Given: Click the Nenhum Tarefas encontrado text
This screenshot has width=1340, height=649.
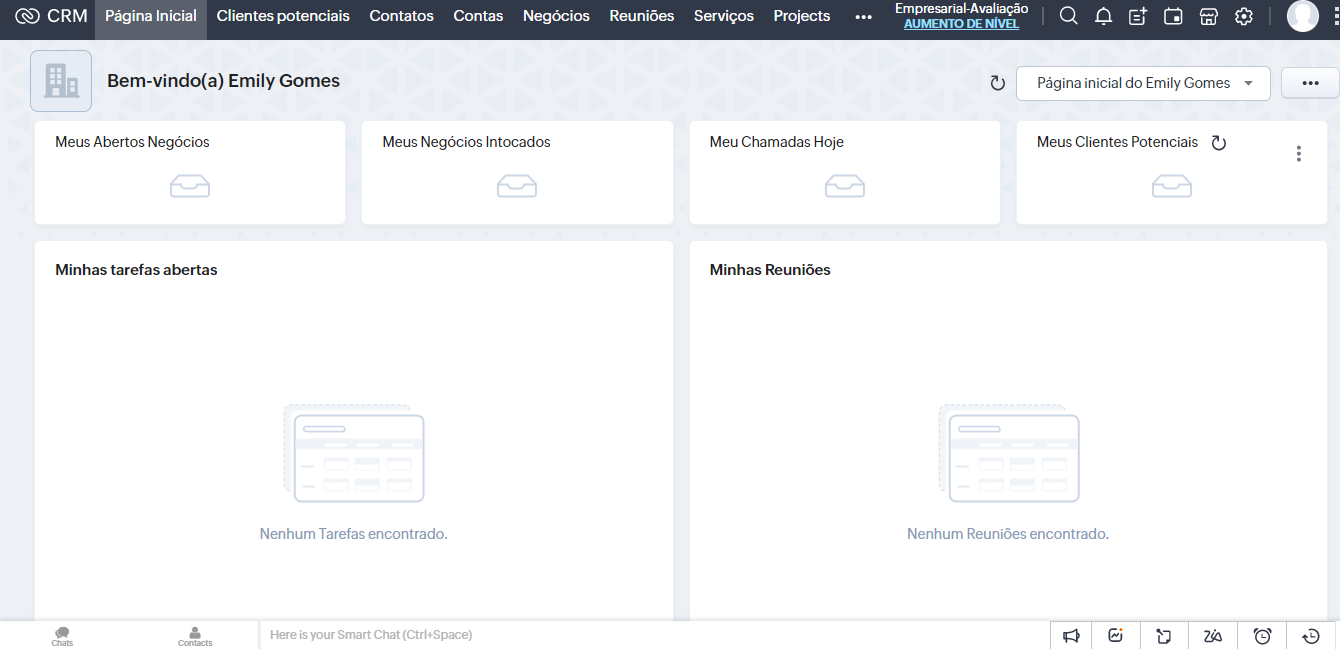Looking at the screenshot, I should point(354,534).
